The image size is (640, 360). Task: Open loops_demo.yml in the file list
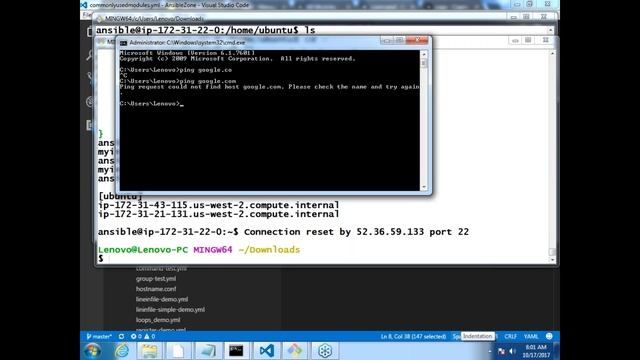tap(158, 320)
